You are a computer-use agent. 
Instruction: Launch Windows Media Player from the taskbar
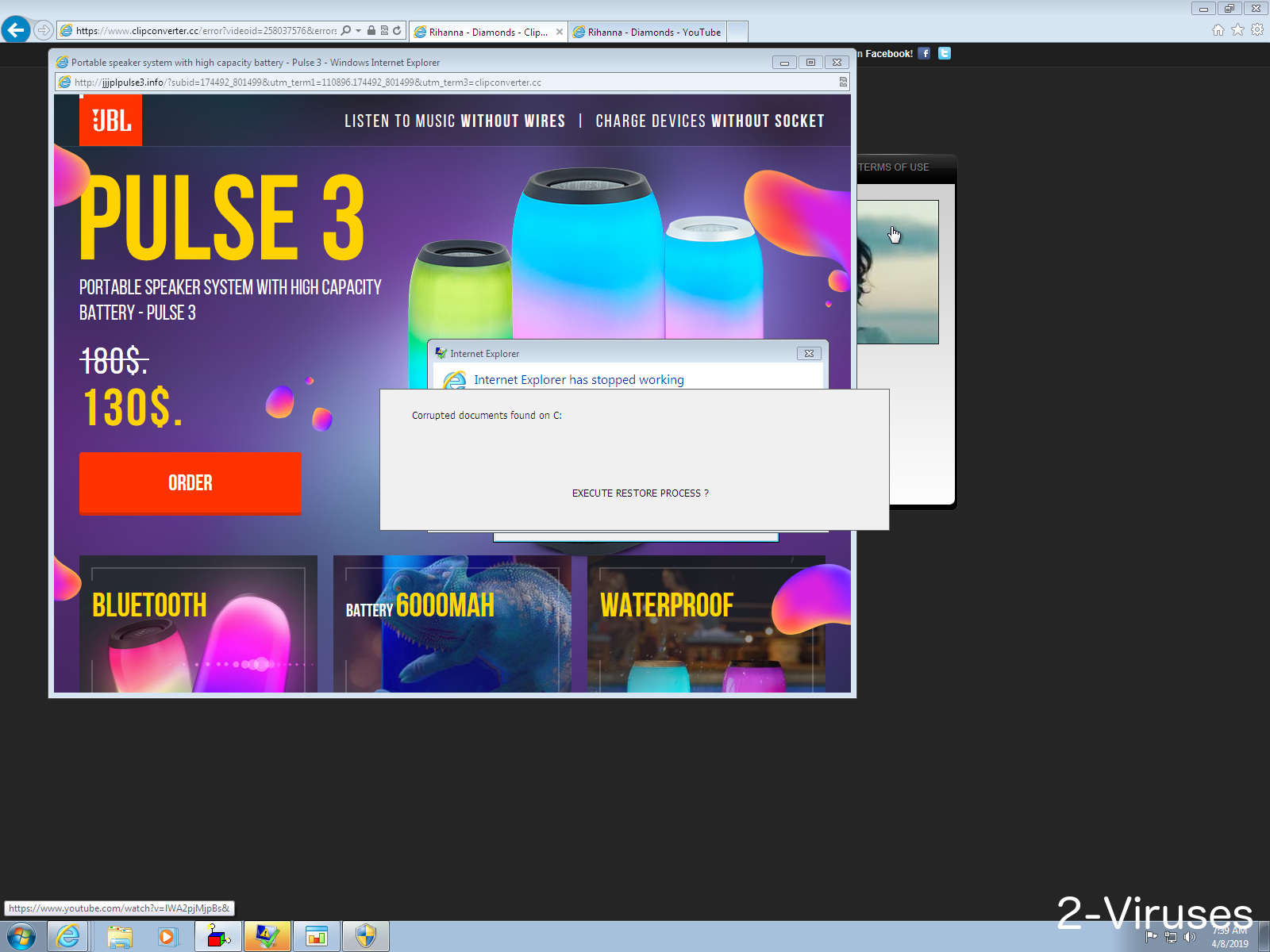point(168,937)
